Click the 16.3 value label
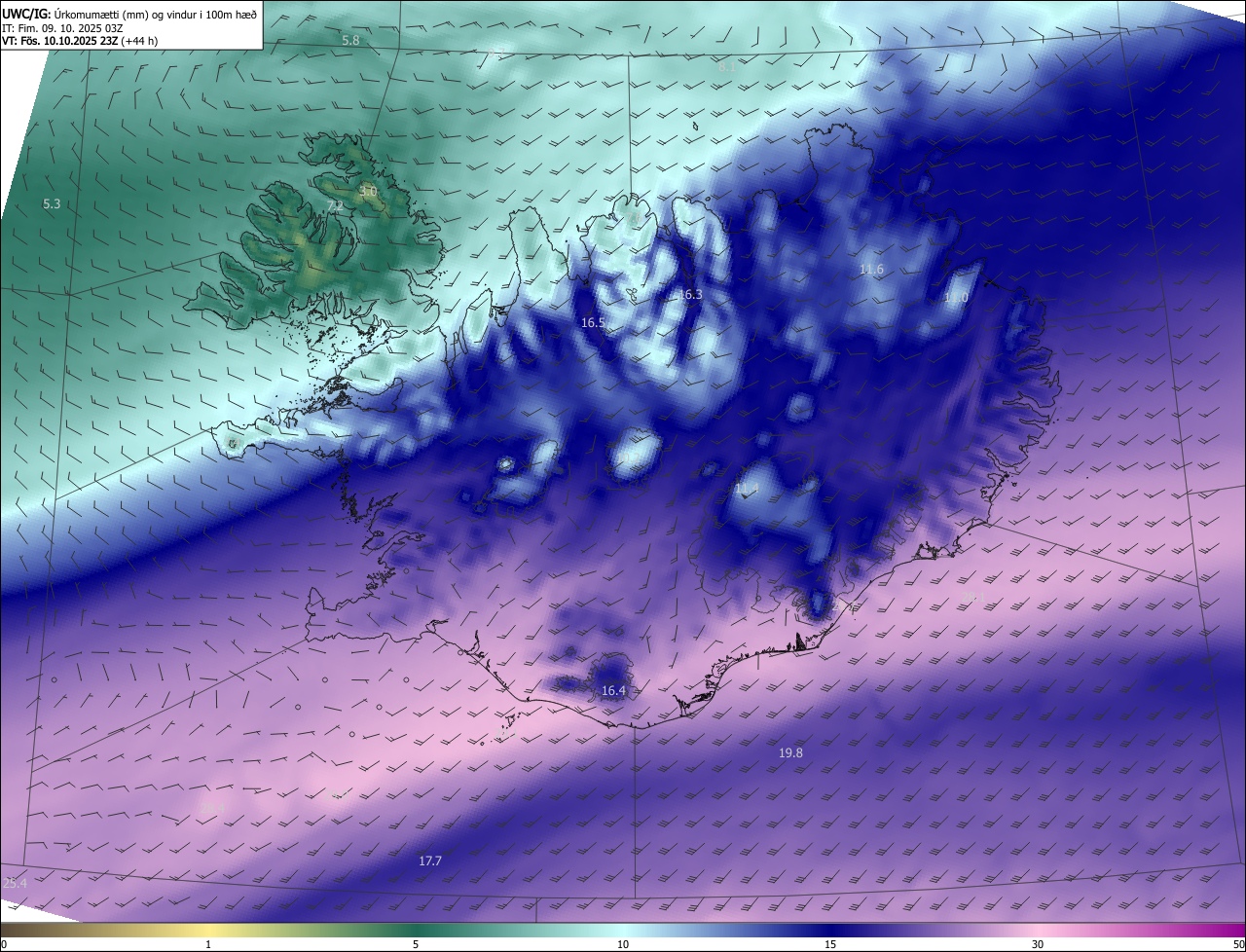The height and width of the screenshot is (952, 1246). tap(690, 294)
